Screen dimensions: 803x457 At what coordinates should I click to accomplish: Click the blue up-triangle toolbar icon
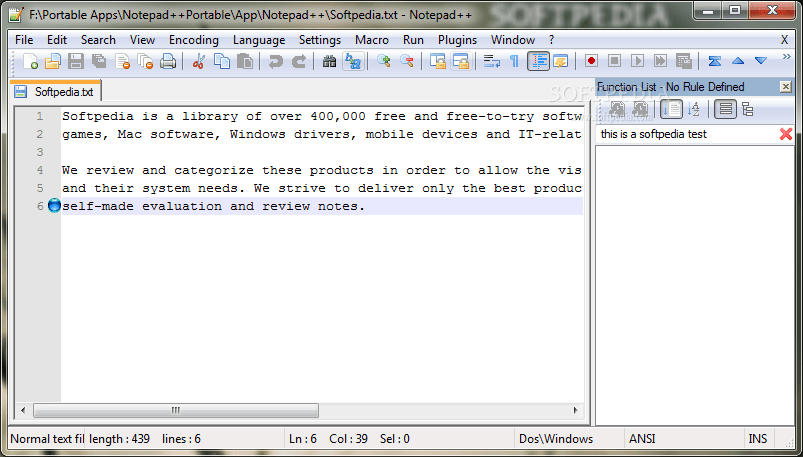[x=737, y=61]
